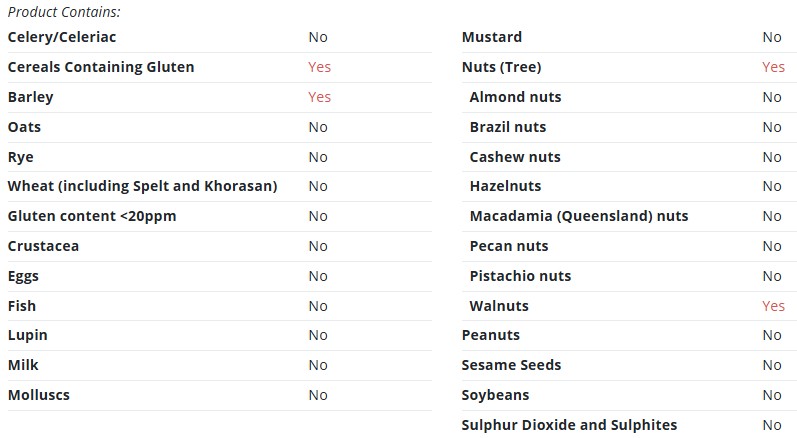The image size is (797, 438).
Task: Click the Lupin row label
Action: 28,335
